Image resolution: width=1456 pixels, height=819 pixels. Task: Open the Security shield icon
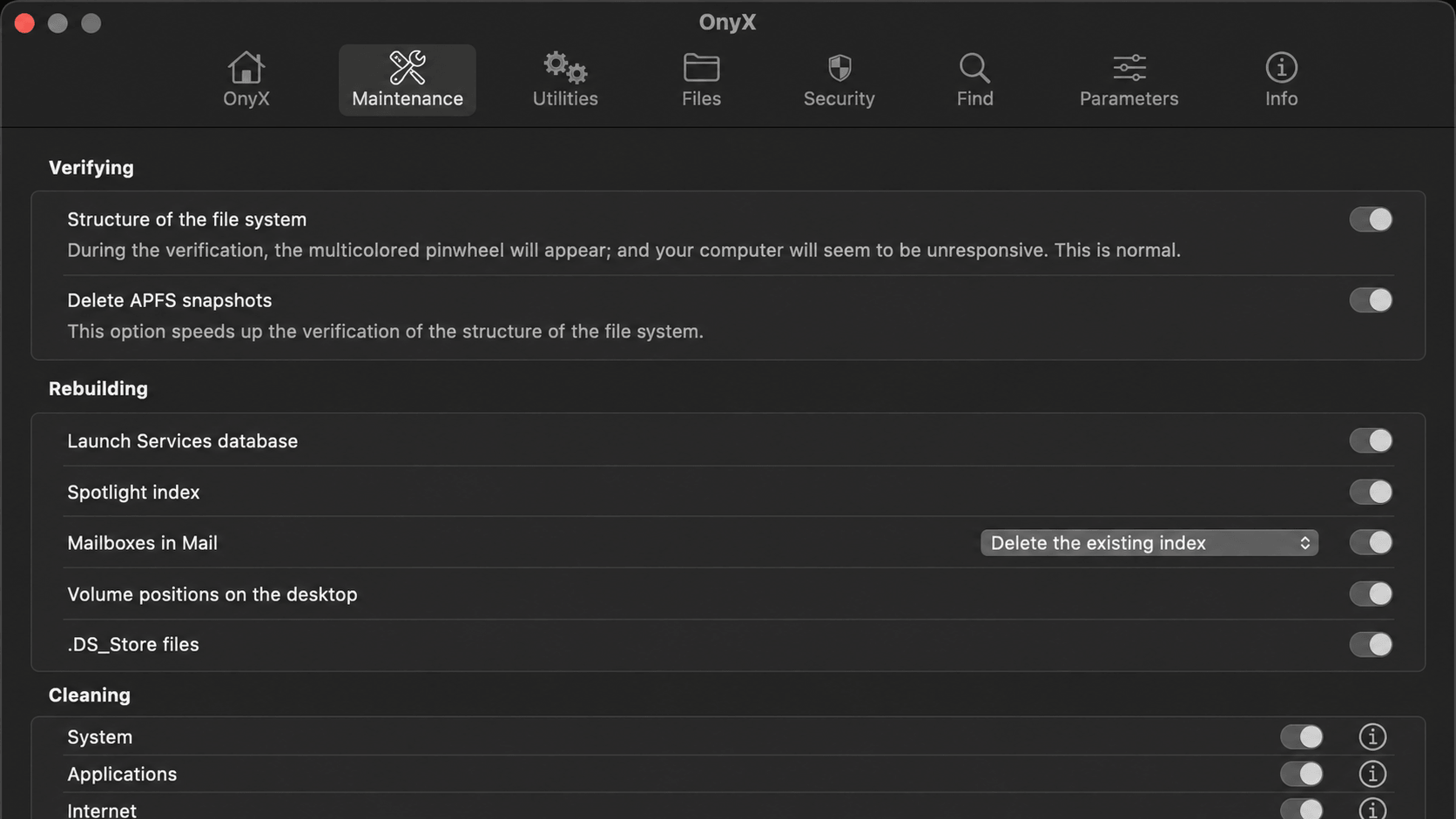(839, 67)
